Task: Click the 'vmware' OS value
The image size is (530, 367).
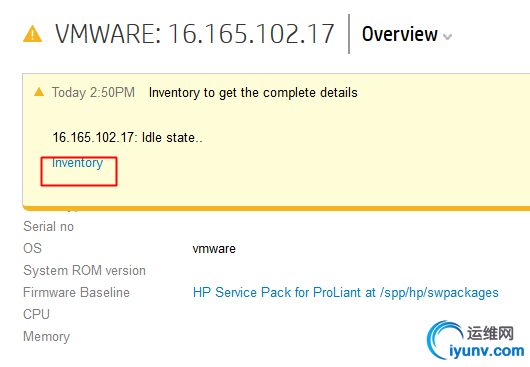Action: [x=214, y=249]
